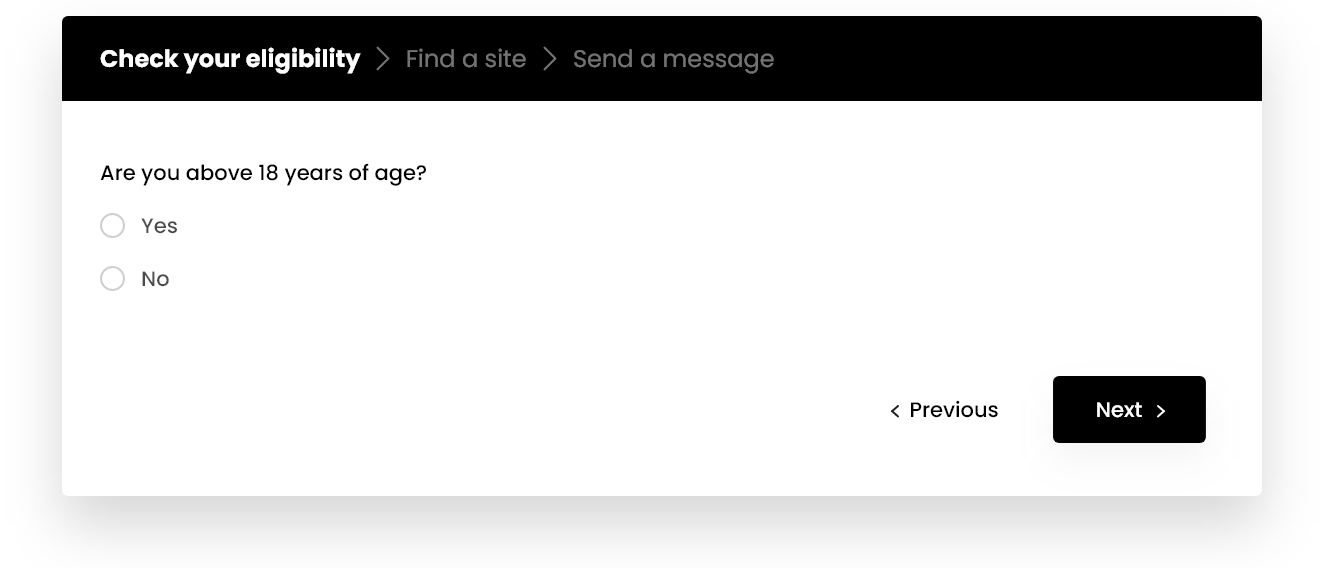Click the word "Previous" in the footer

[953, 410]
